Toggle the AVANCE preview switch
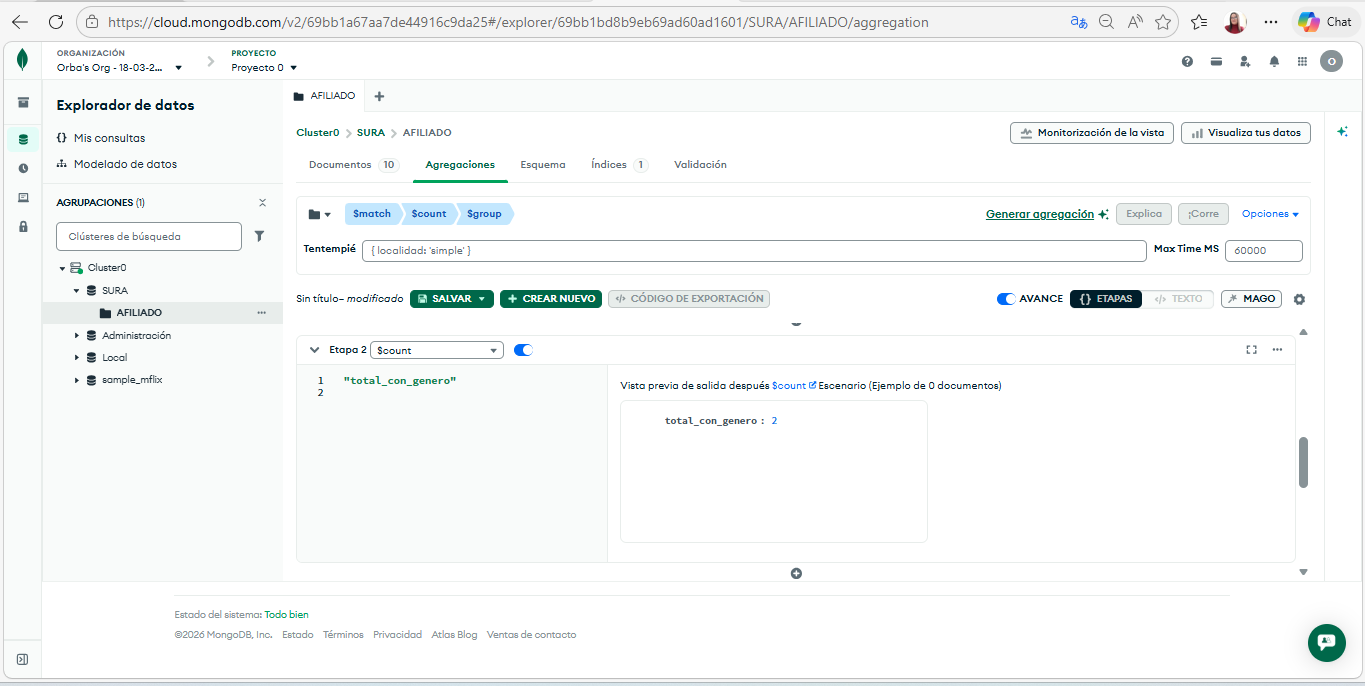 pyautogui.click(x=1006, y=299)
